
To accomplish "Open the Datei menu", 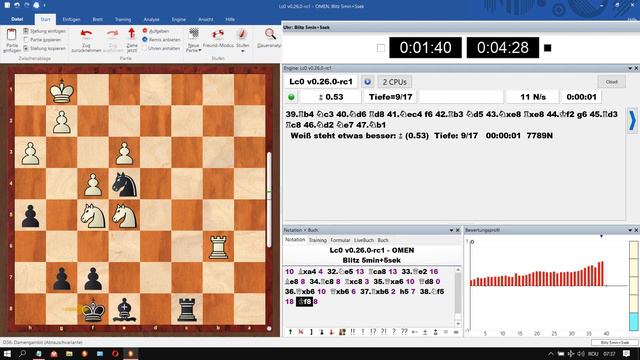I will coord(17,19).
